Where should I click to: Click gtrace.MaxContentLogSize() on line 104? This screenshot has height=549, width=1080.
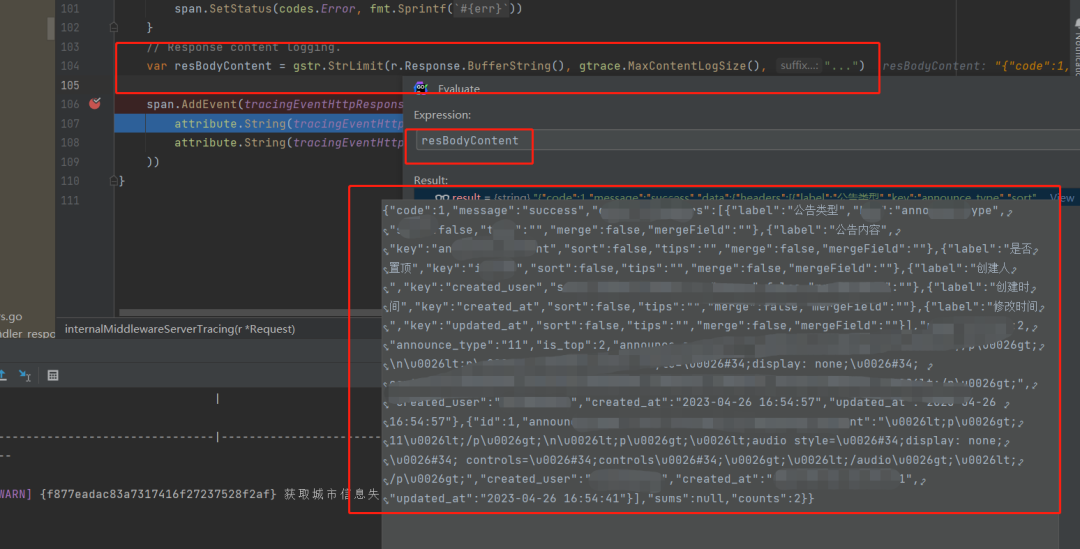(x=669, y=66)
